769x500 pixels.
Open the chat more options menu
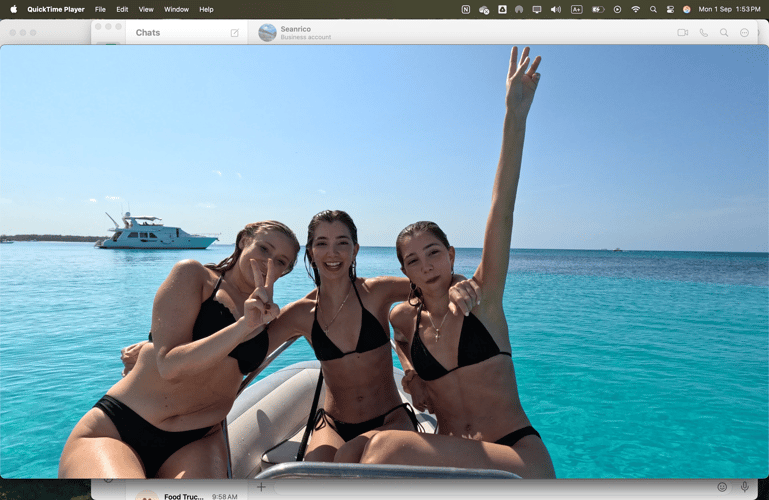pyautogui.click(x=744, y=32)
